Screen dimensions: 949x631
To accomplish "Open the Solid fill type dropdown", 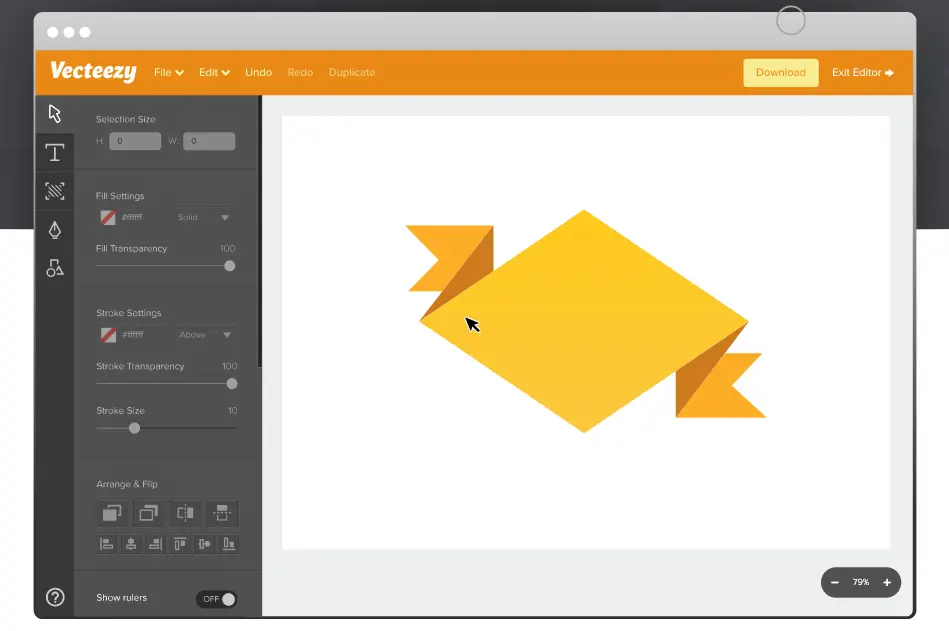I will 202,217.
